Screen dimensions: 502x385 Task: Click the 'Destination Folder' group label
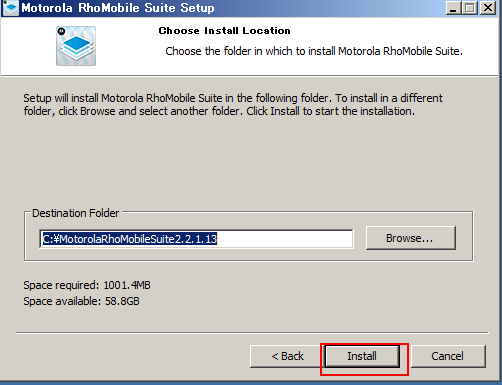(75, 213)
